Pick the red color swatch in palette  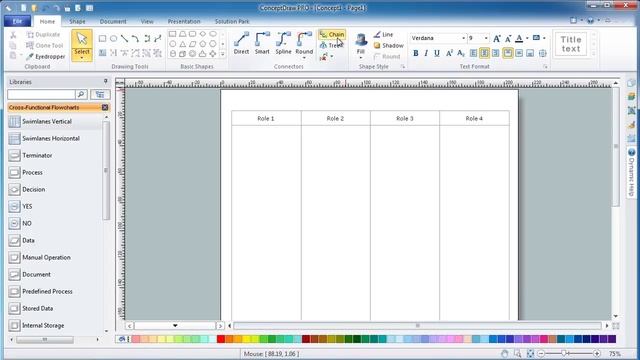221,339
